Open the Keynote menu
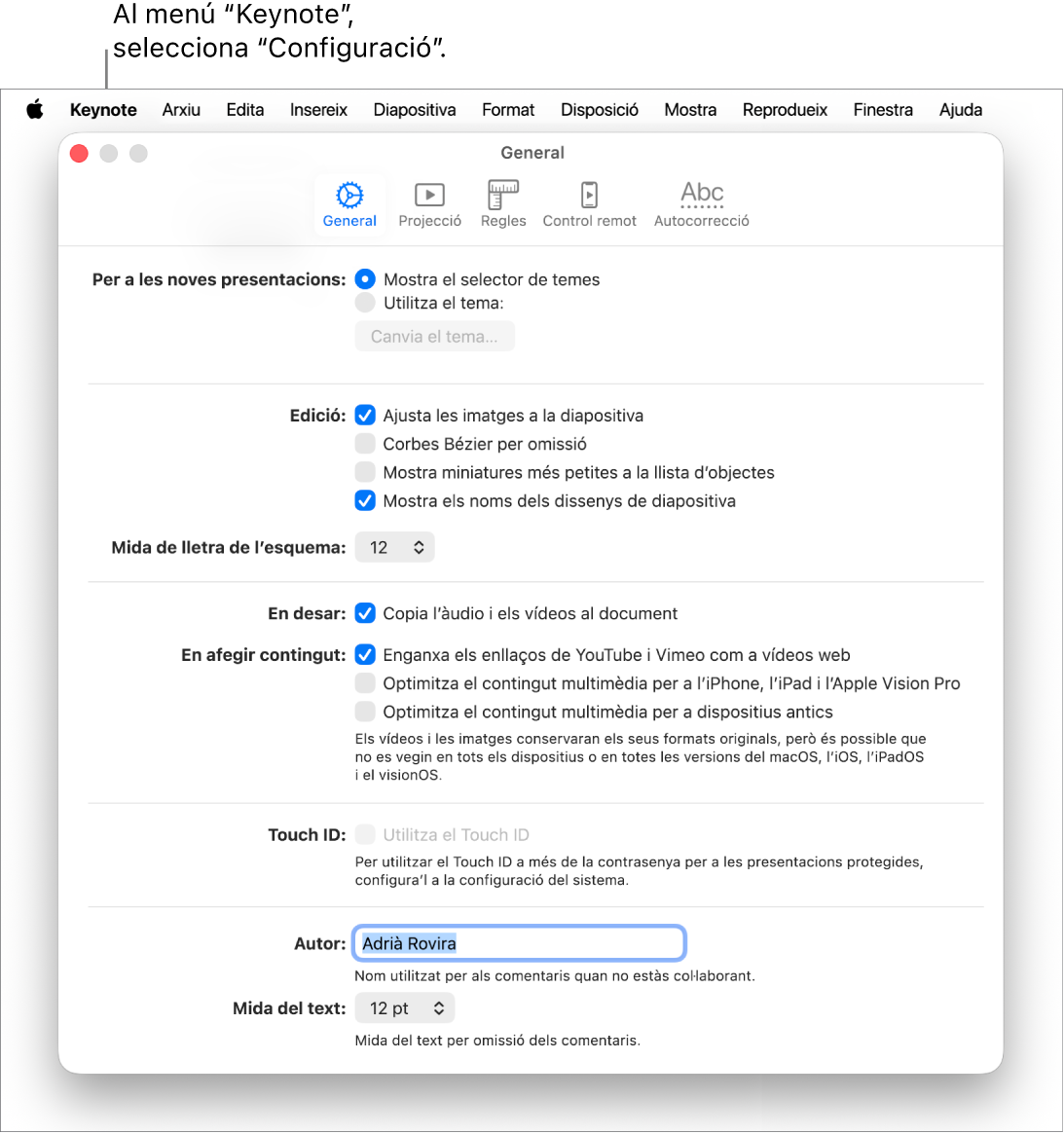1064x1134 pixels. [x=103, y=110]
